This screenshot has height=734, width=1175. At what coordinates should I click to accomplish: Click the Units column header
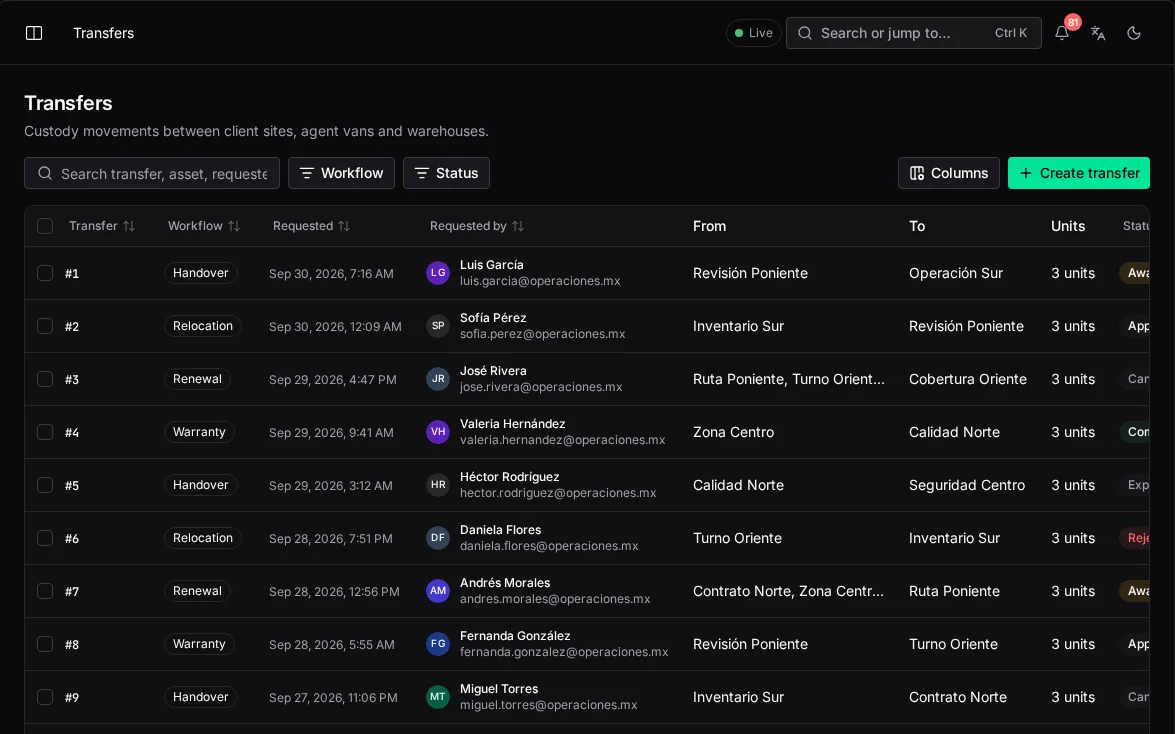tap(1068, 226)
